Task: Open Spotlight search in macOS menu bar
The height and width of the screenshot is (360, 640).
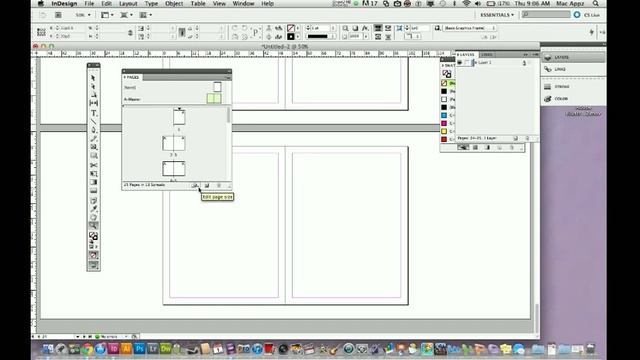Action: (x=596, y=4)
